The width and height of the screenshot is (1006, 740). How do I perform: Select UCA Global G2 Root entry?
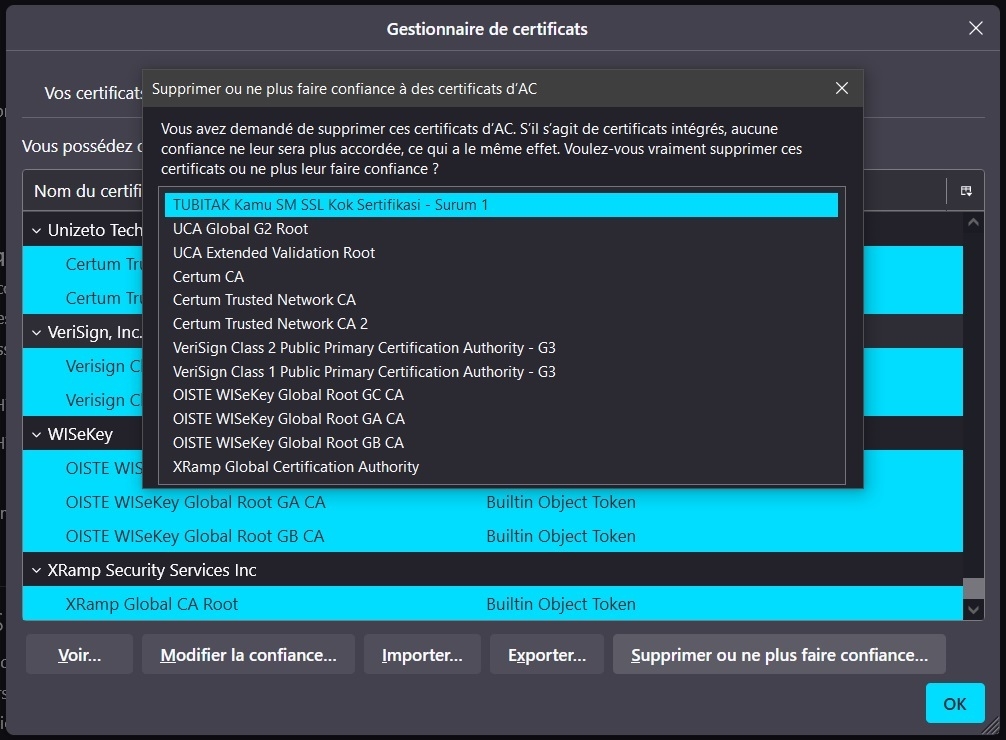click(x=240, y=229)
